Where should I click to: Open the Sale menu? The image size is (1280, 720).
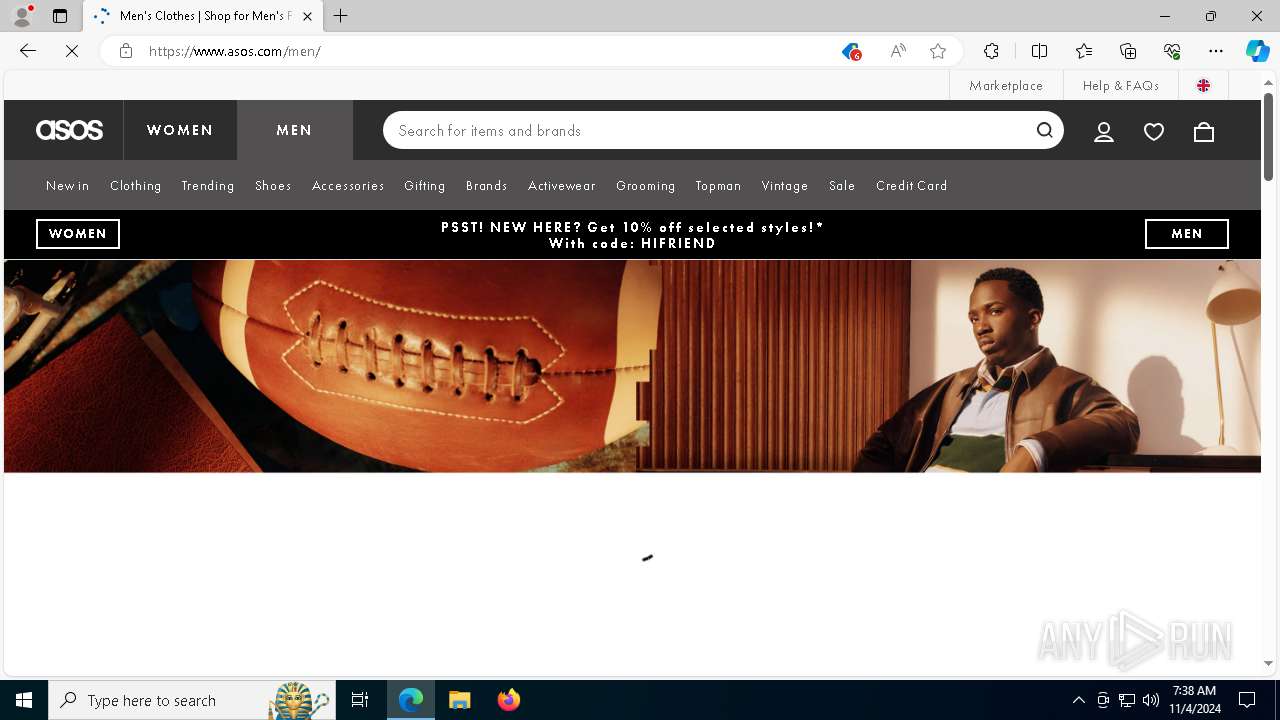[842, 186]
